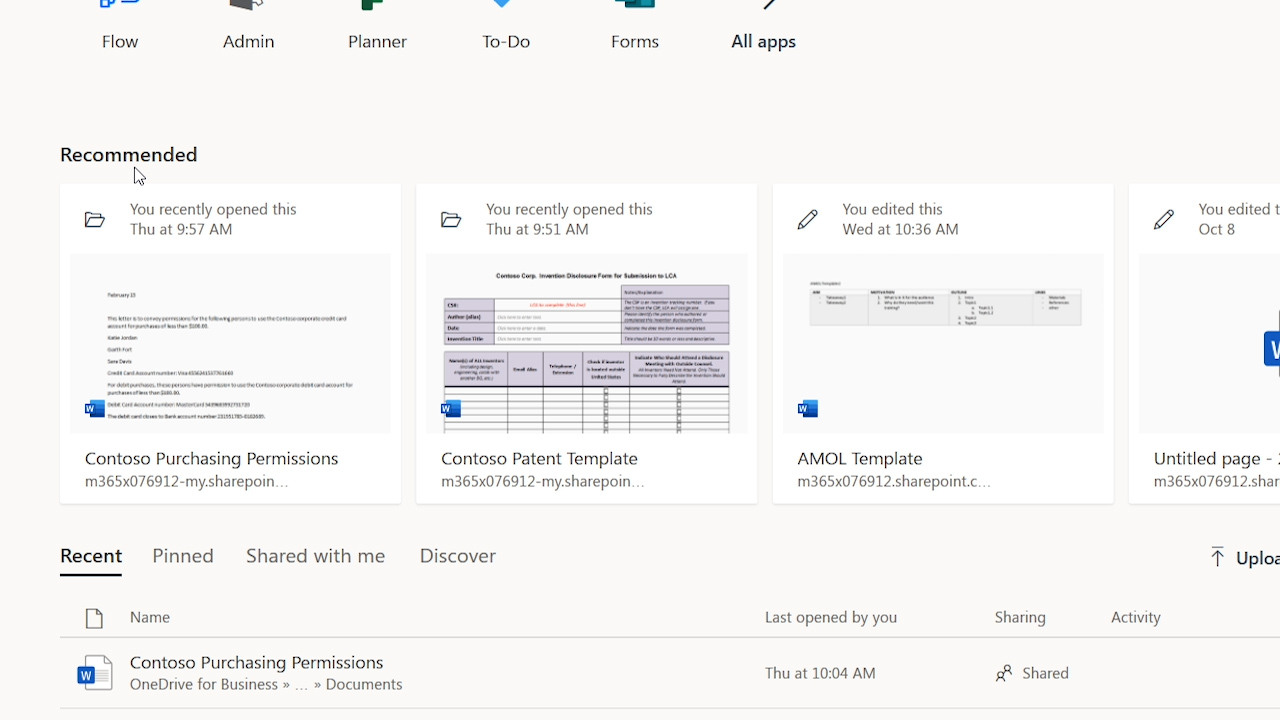The image size is (1280, 720).
Task: Expand the breadcrumb ellipsis in list row
Action: click(301, 684)
